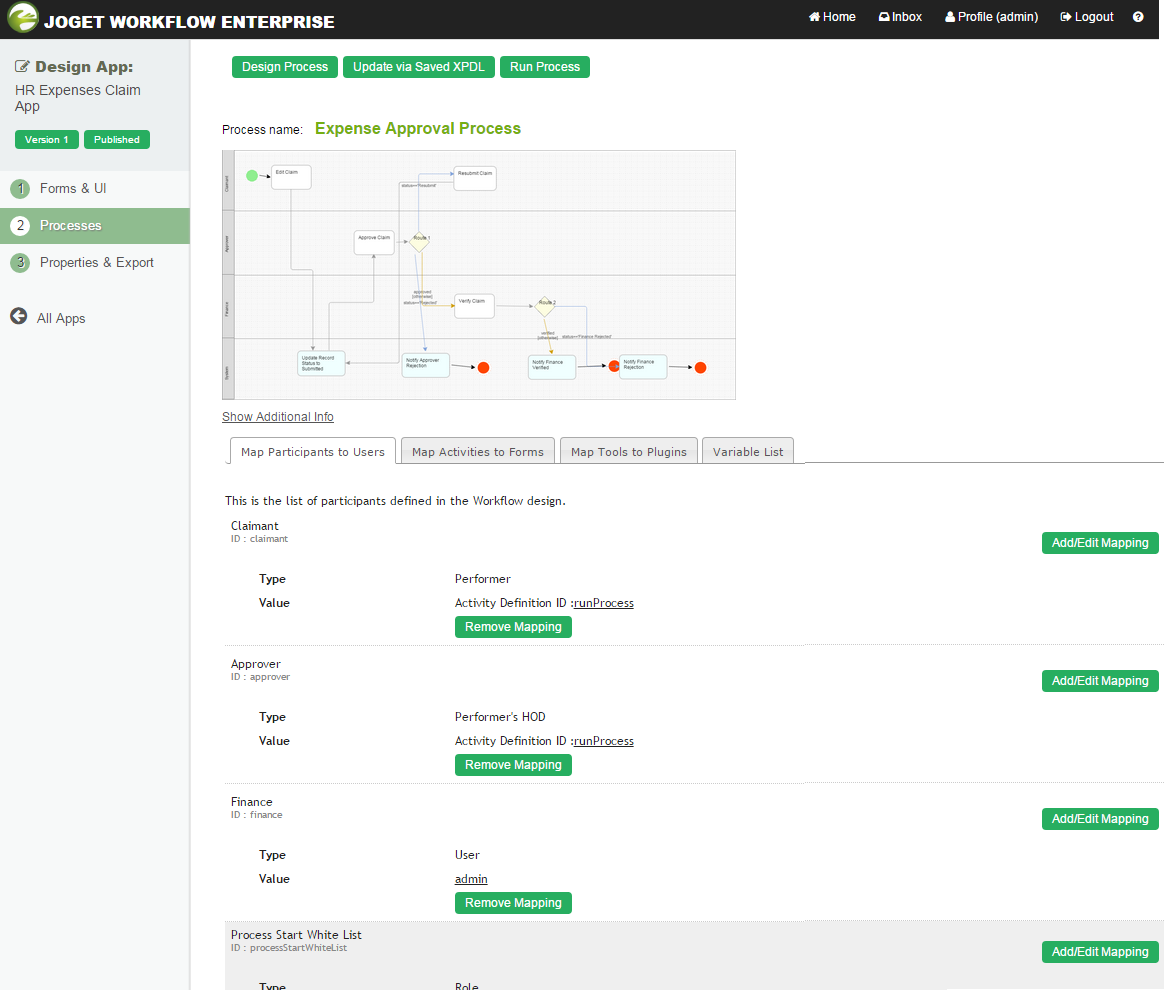The width and height of the screenshot is (1164, 992).
Task: Open the Variable List tab
Action: coord(748,452)
